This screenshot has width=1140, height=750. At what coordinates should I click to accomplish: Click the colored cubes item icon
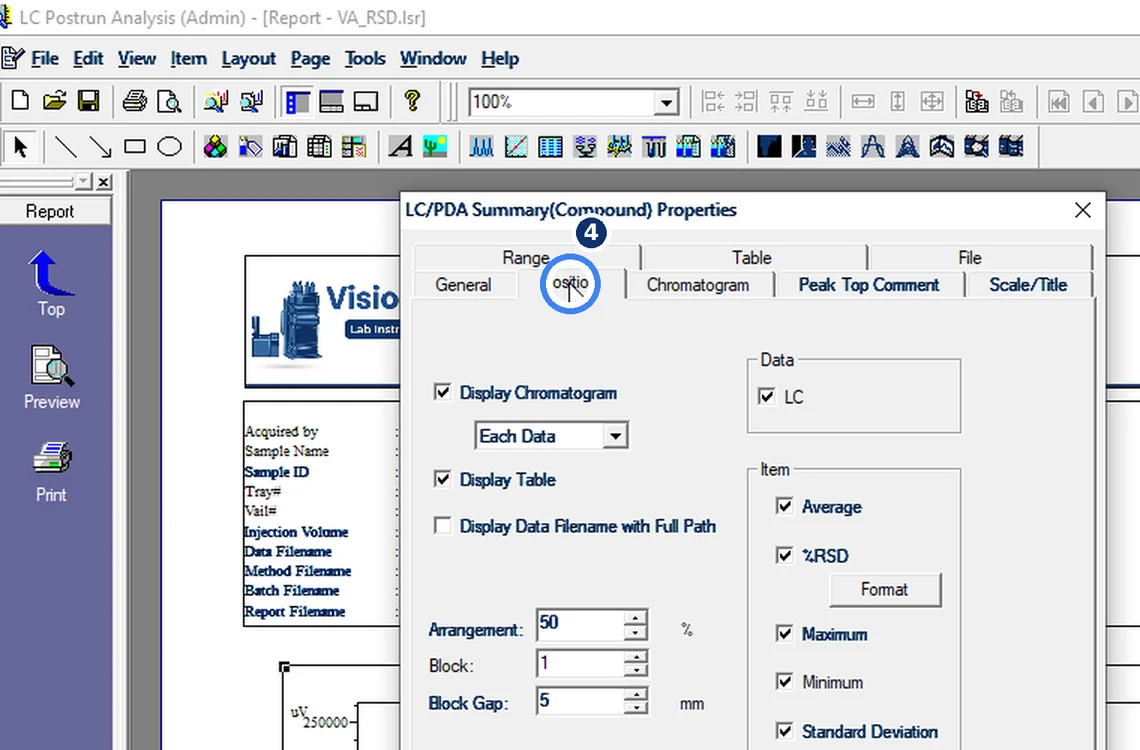[x=215, y=147]
